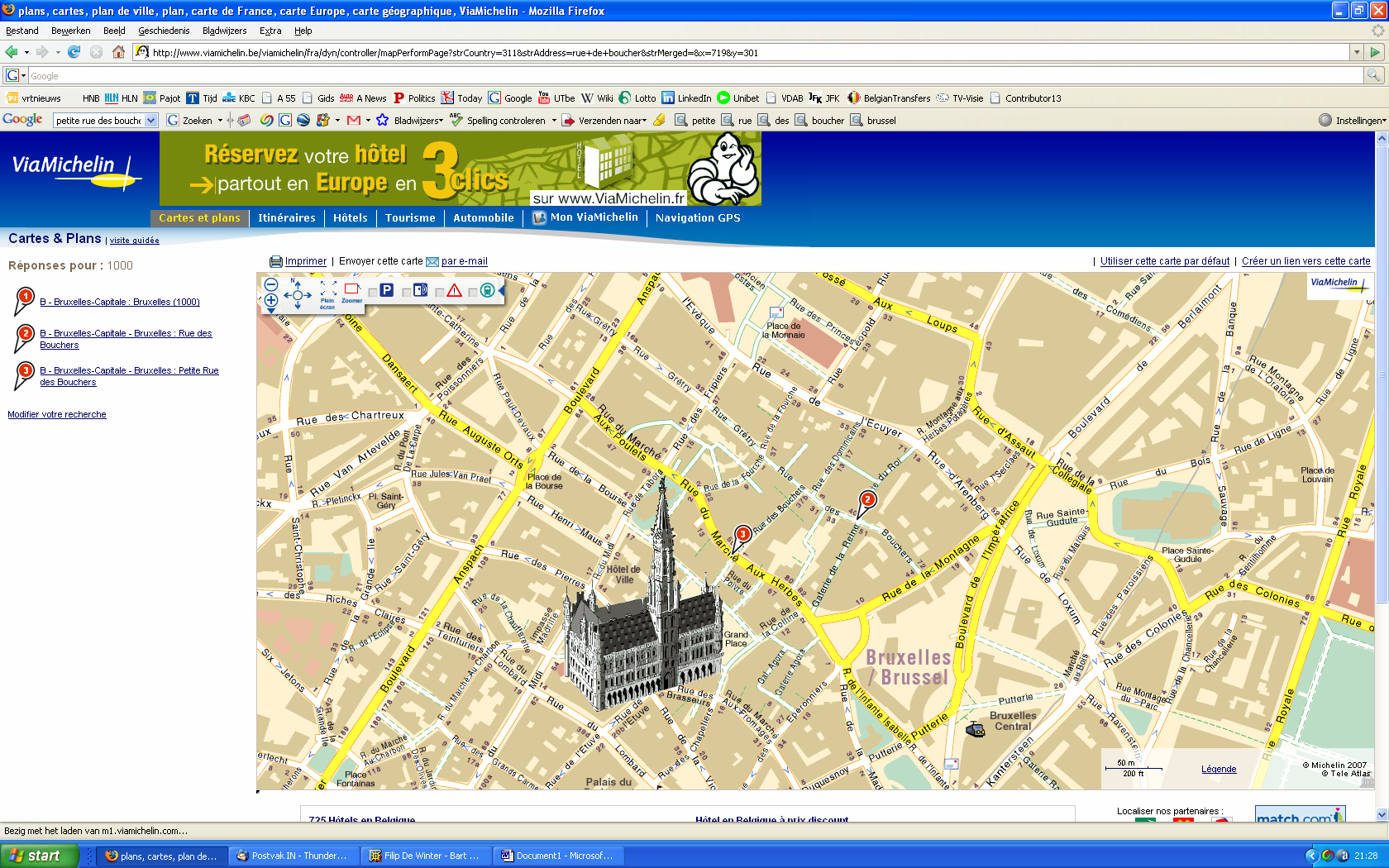Click the green Go arrow button
The width and height of the screenshot is (1389, 868).
coord(1375,52)
